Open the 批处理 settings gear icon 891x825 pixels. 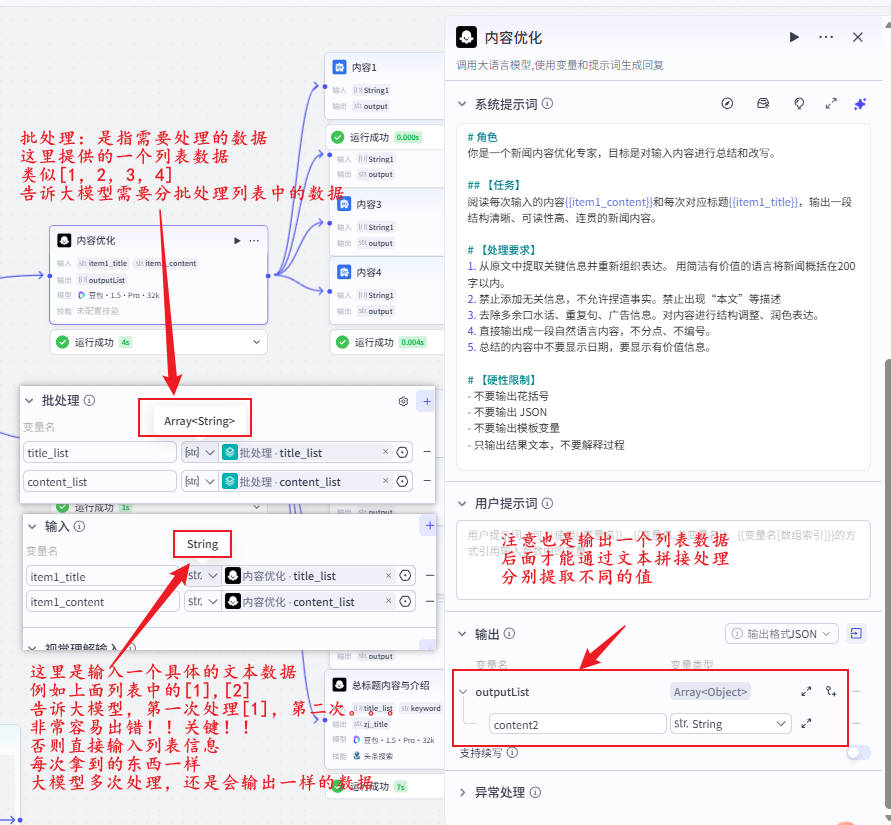coord(402,400)
